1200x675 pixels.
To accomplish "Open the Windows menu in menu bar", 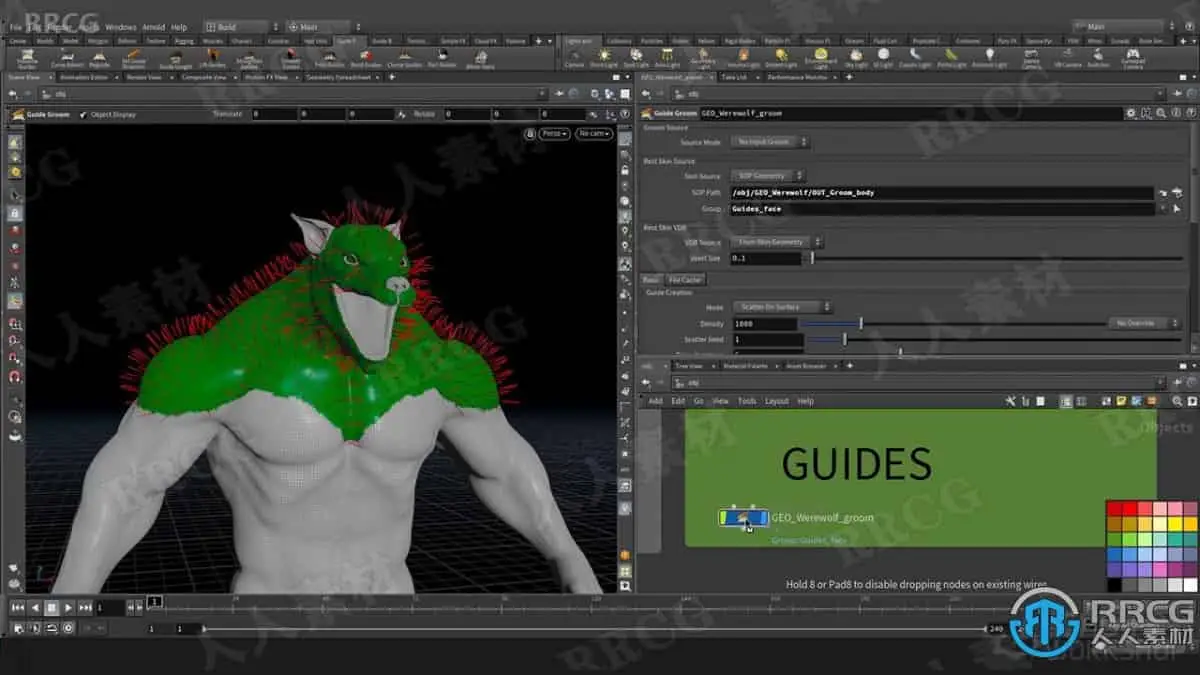I will (120, 27).
